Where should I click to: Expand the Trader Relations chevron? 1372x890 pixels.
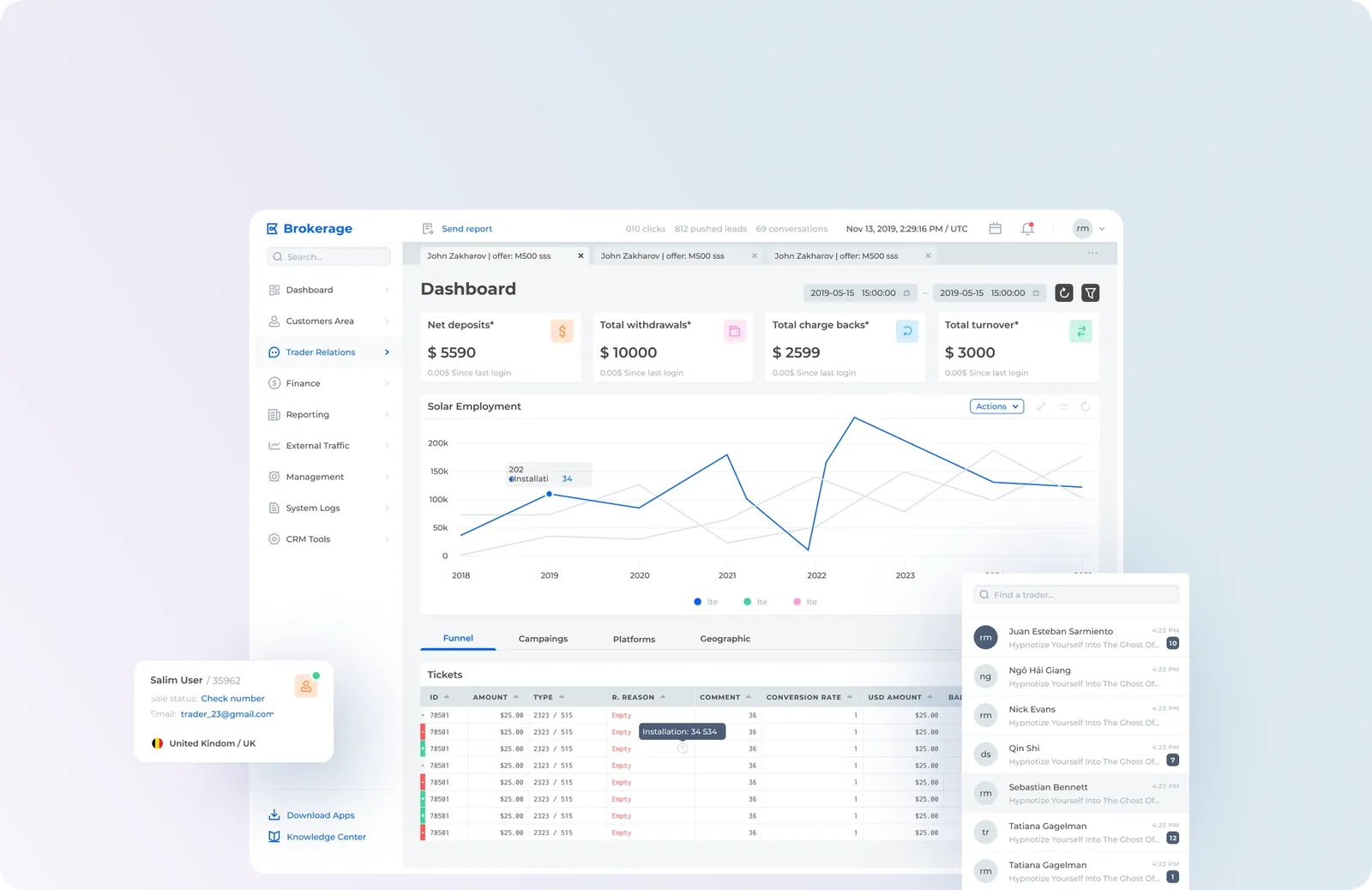pos(387,352)
